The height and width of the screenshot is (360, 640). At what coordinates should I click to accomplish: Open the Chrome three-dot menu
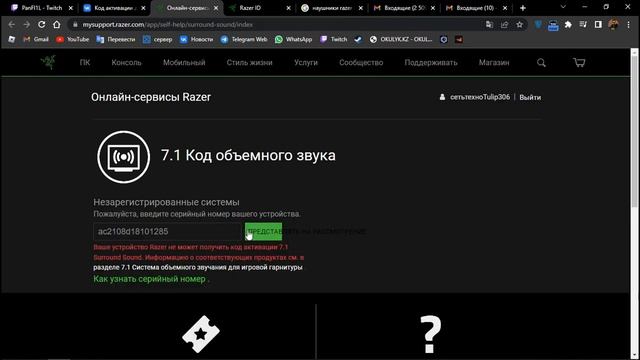coord(628,24)
